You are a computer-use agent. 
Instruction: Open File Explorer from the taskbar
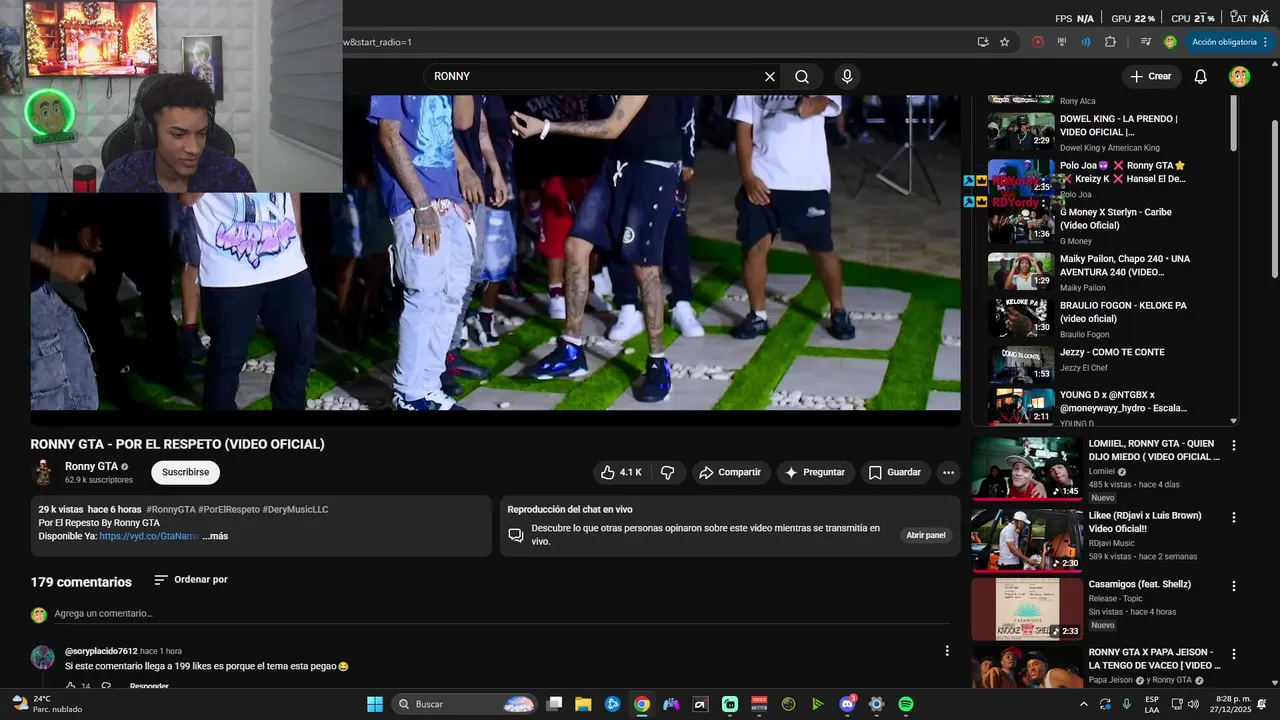[x=583, y=704]
